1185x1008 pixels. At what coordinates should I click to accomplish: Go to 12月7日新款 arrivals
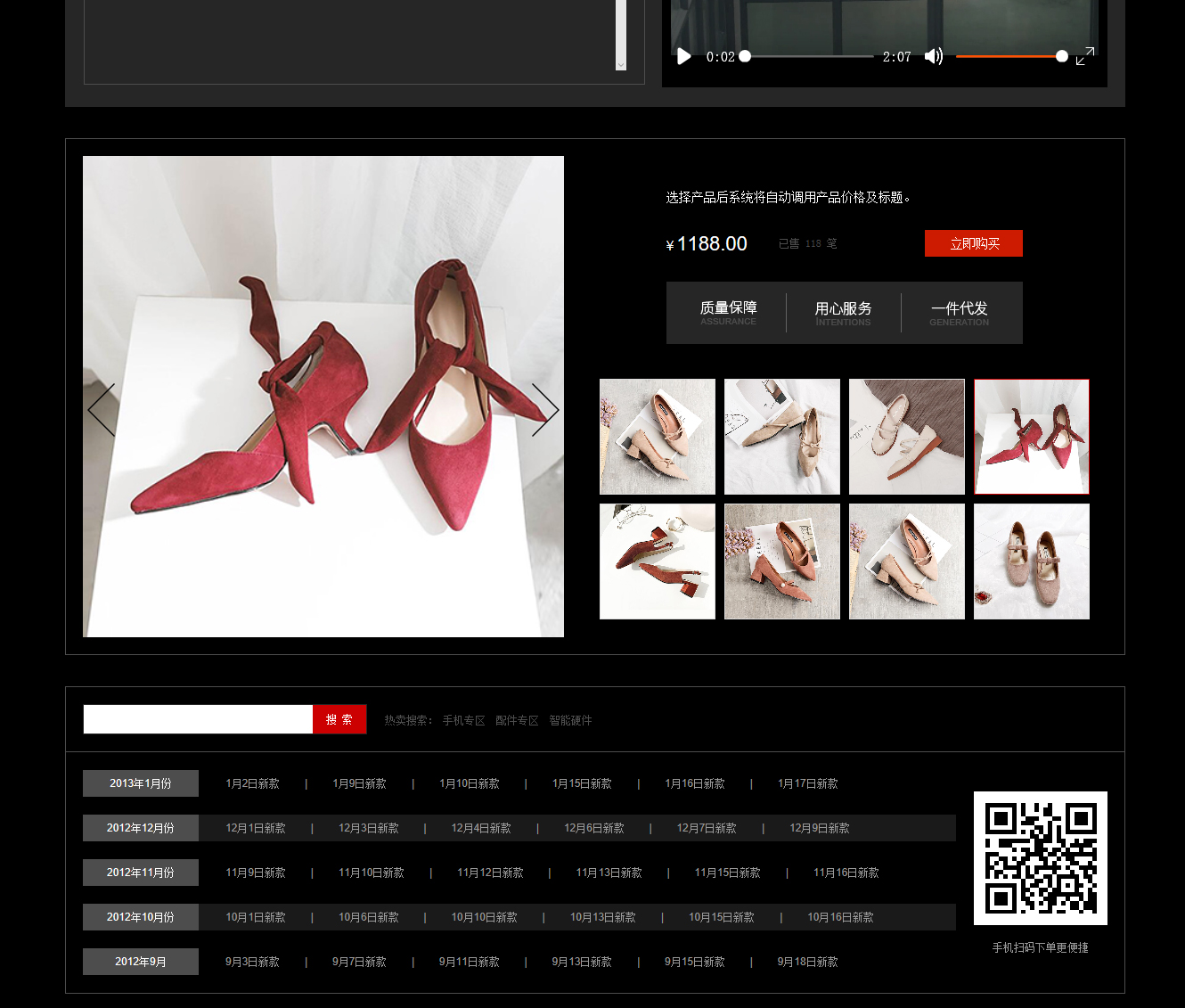[x=707, y=828]
